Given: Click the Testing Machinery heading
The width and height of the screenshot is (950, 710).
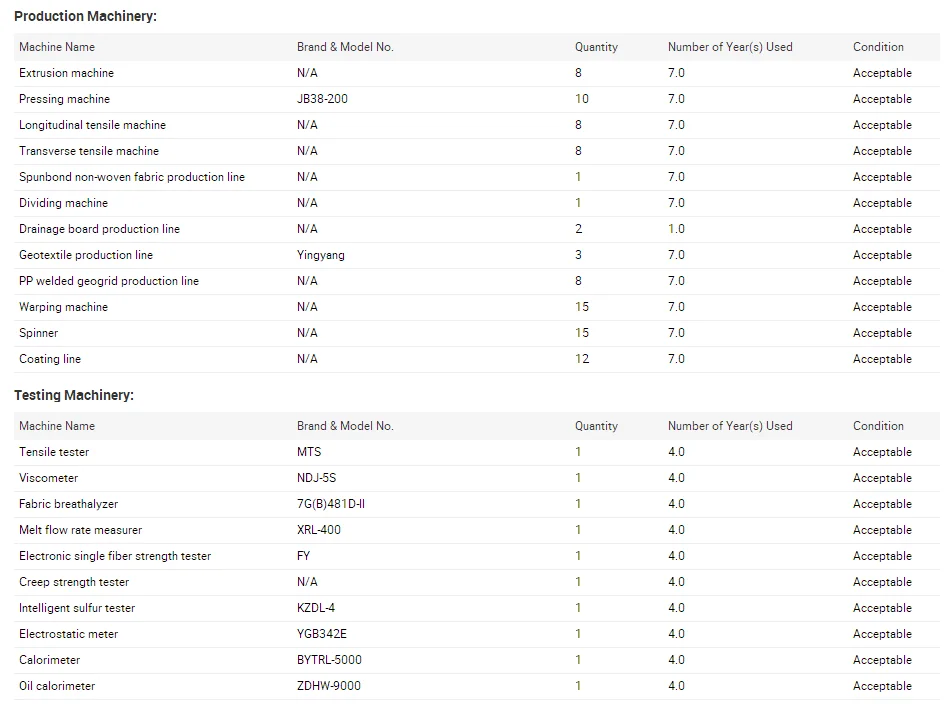Looking at the screenshot, I should point(74,395).
